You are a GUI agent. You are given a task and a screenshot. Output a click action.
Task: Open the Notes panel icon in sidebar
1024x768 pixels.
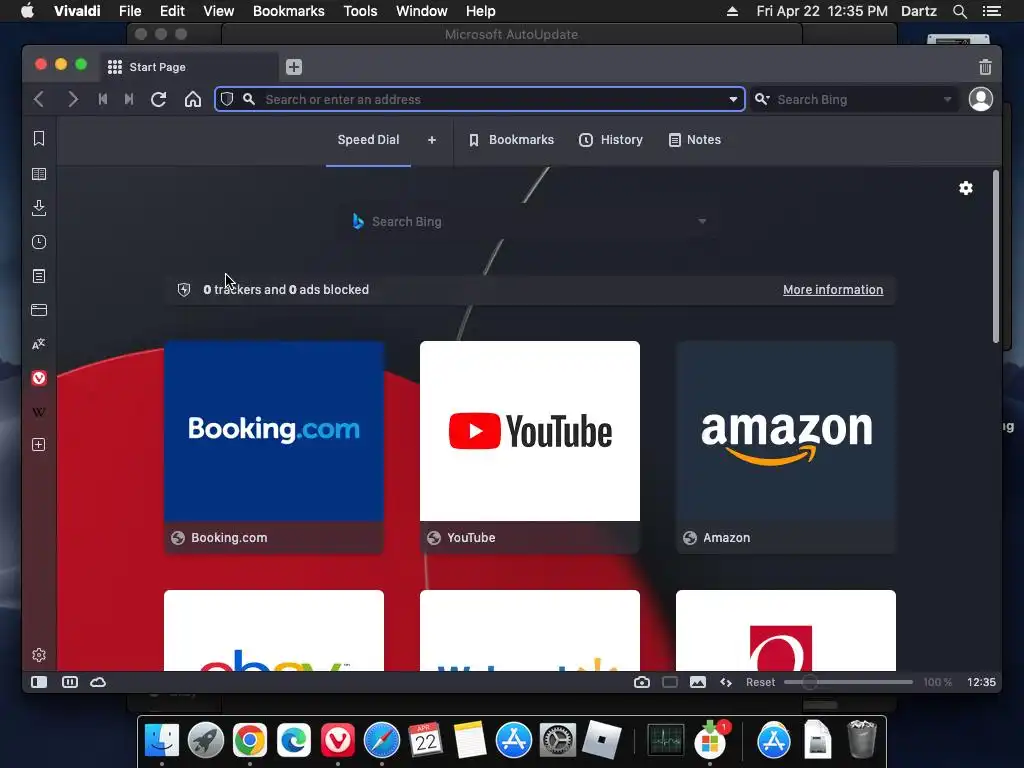click(x=39, y=276)
